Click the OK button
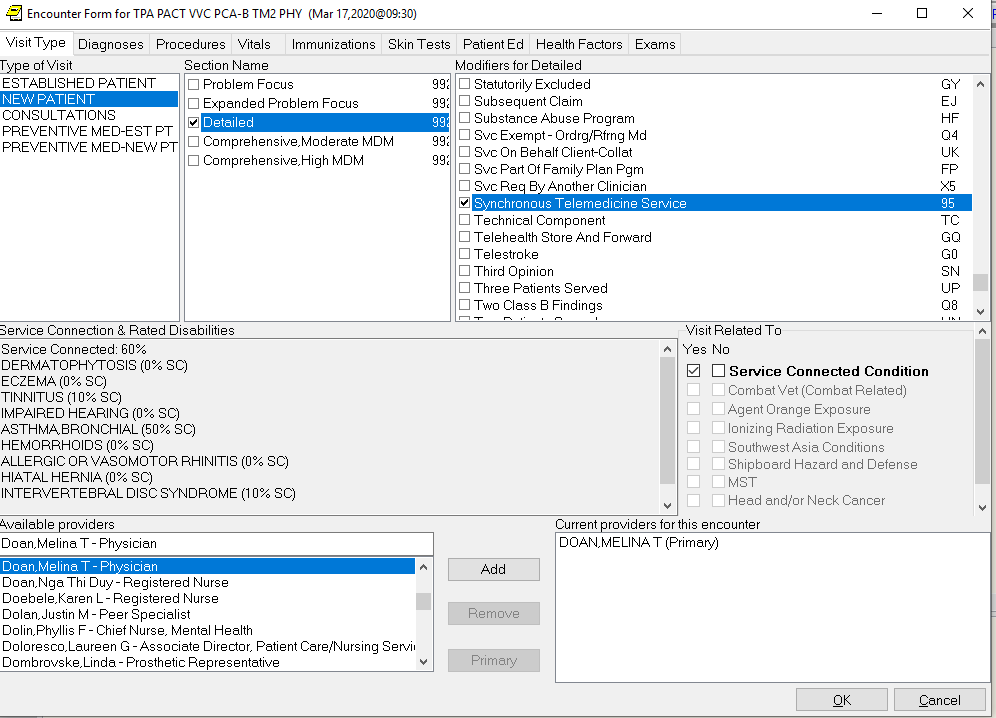996x718 pixels. pyautogui.click(x=841, y=700)
